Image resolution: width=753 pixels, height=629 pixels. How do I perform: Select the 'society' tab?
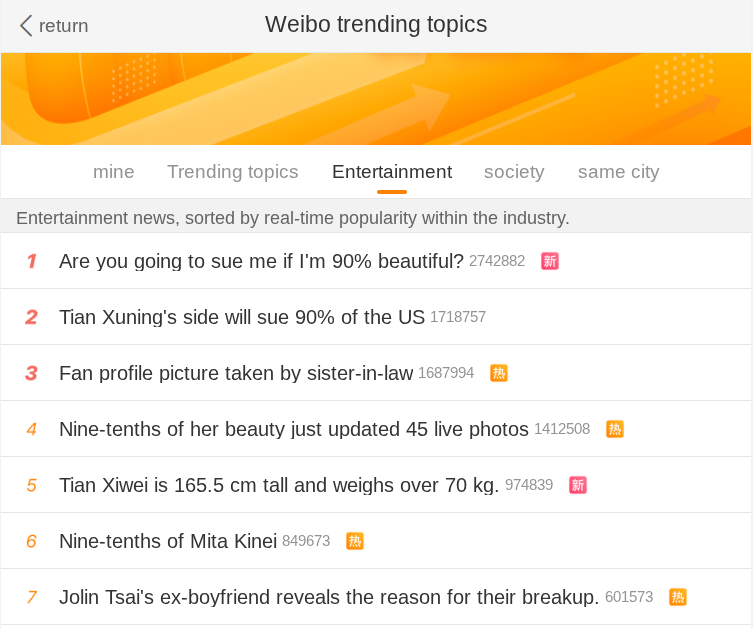pos(514,172)
